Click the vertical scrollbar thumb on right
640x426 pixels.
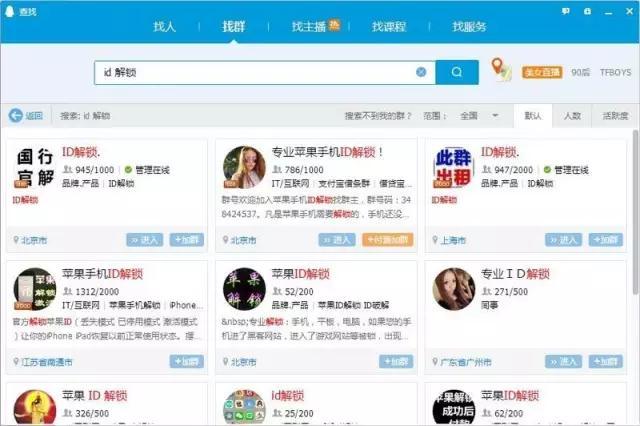coord(635,212)
